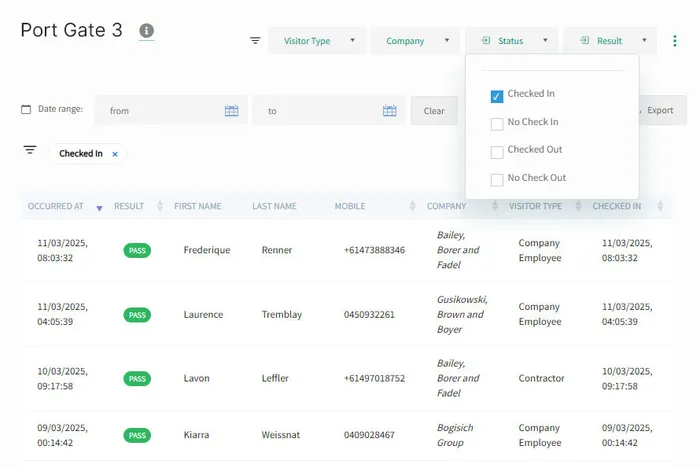This screenshot has width=700, height=468.
Task: Collapse the Status dropdown
Action: pos(511,41)
